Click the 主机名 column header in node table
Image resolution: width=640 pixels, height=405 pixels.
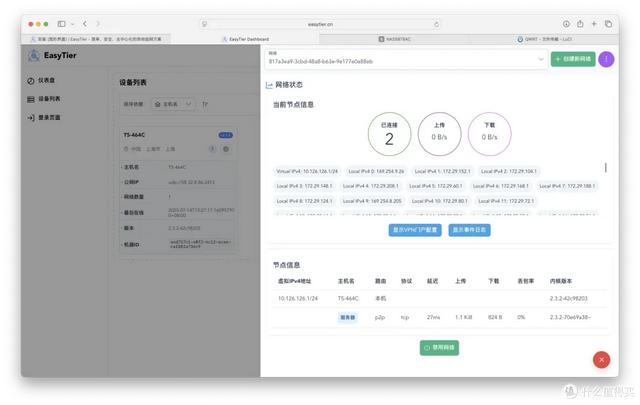pyautogui.click(x=346, y=281)
